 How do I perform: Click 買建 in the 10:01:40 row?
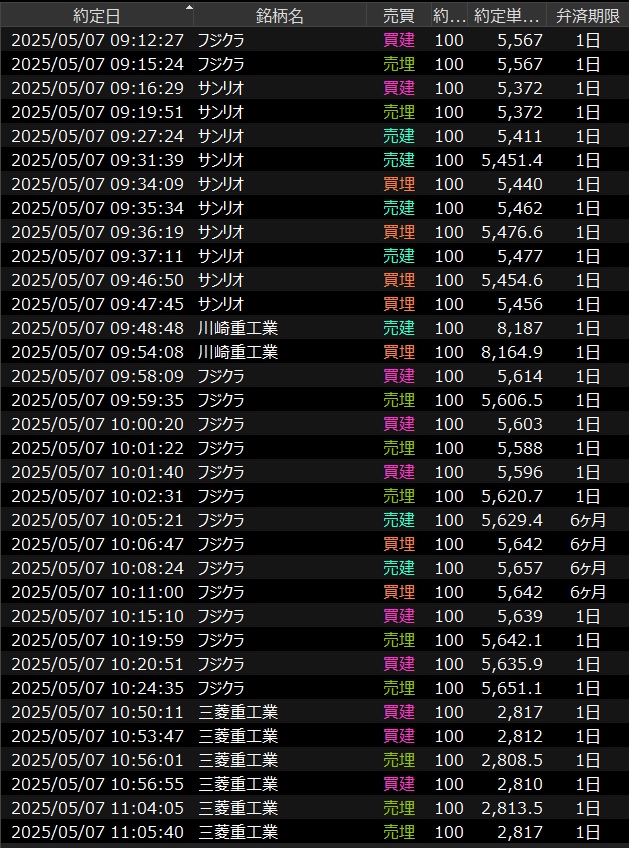point(399,472)
